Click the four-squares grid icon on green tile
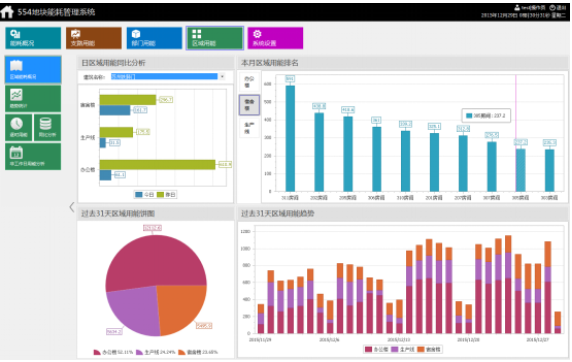The image size is (572, 362). pos(197,34)
